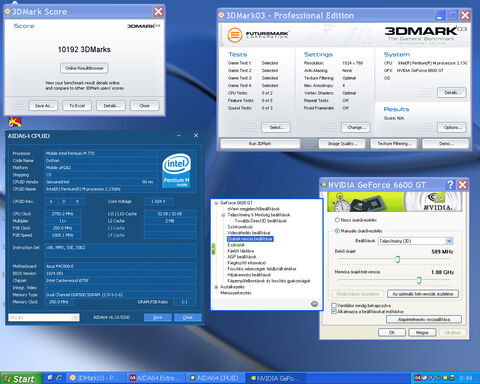The image size is (480, 384).
Task: Switch to the 3DMark03 taskbar button
Action: [x=96, y=378]
